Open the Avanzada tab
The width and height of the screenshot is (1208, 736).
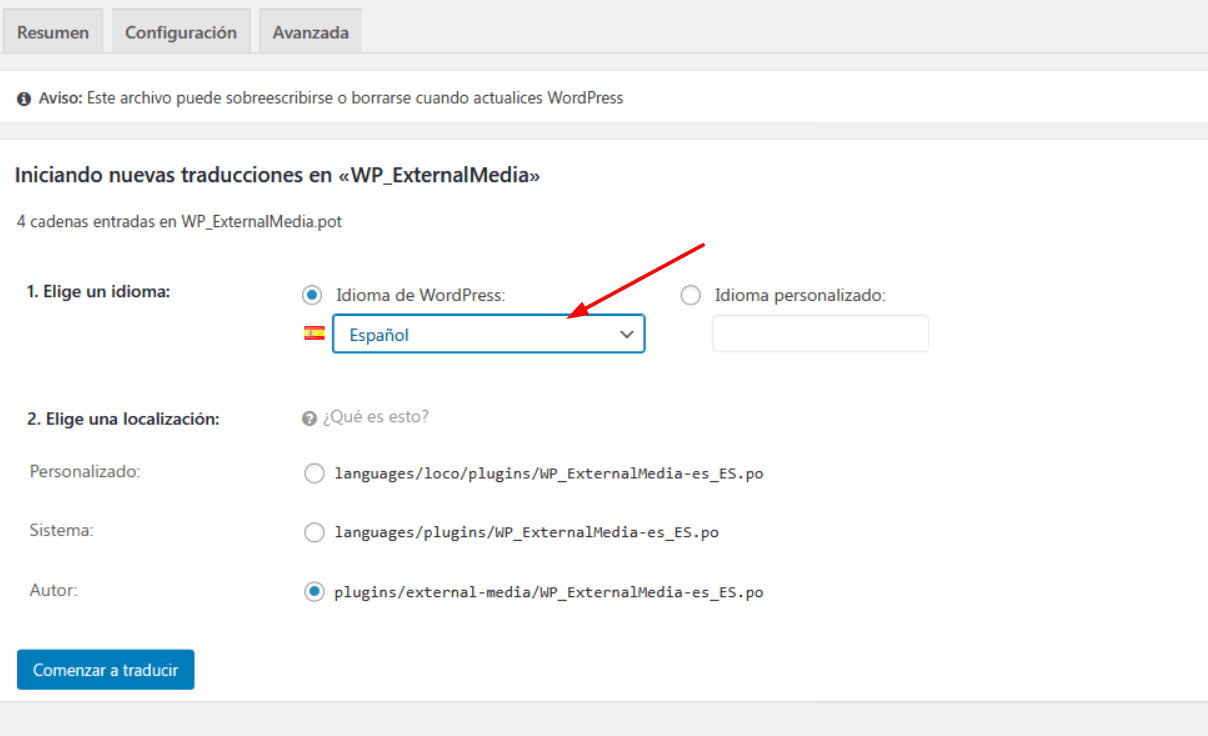click(x=311, y=32)
